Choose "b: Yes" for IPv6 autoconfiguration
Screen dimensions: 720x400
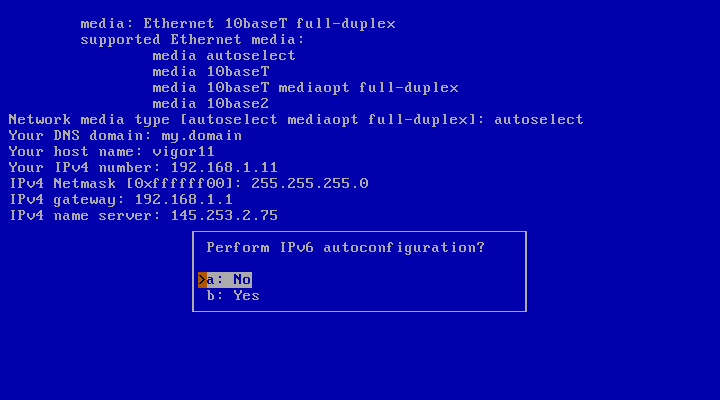233,296
